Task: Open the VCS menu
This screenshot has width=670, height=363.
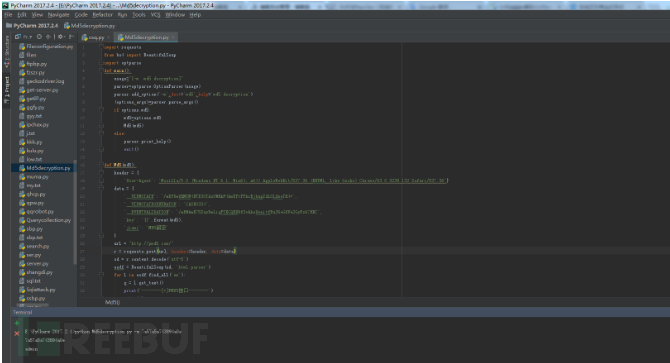Action: (x=155, y=15)
